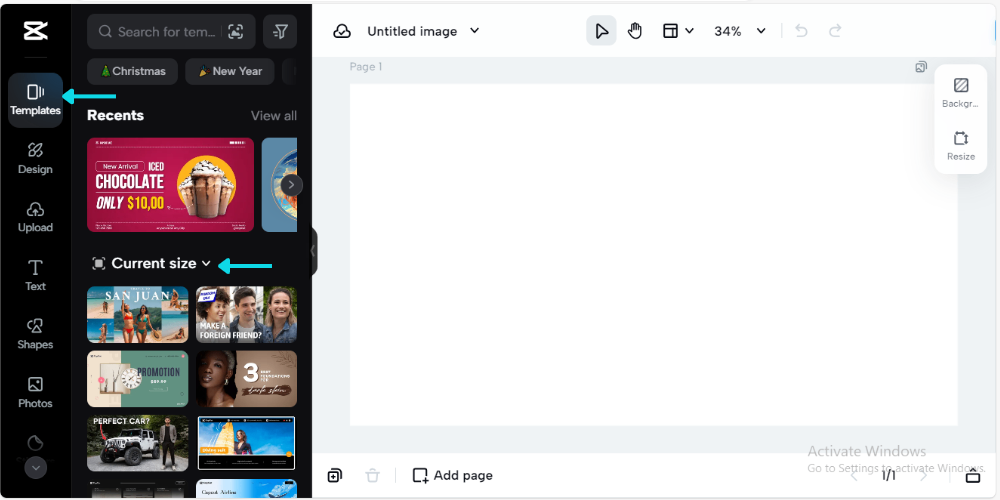This screenshot has height=500, width=1000.
Task: Open the Iced Chocolate recent template
Action: (170, 185)
